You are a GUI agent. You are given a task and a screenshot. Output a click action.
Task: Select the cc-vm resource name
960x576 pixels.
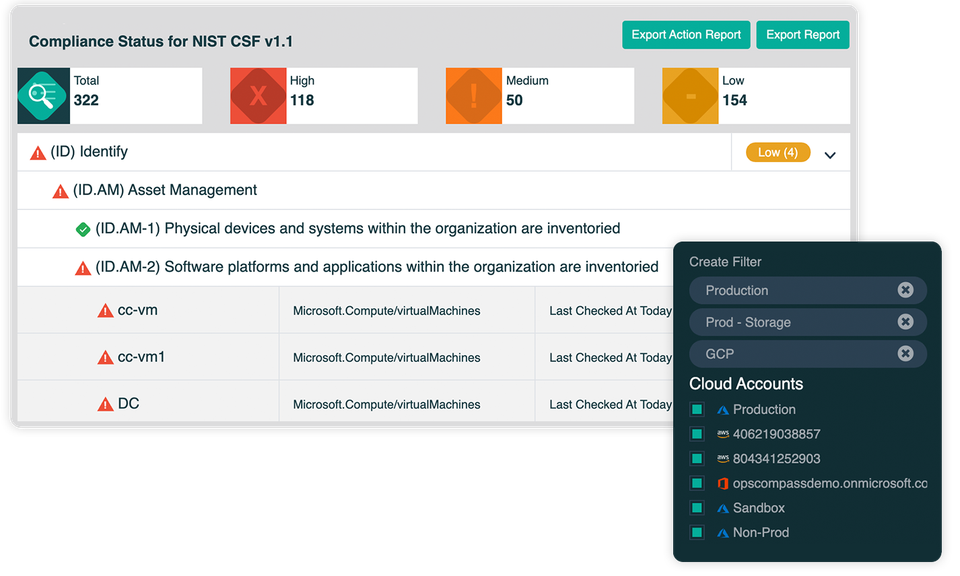(138, 310)
